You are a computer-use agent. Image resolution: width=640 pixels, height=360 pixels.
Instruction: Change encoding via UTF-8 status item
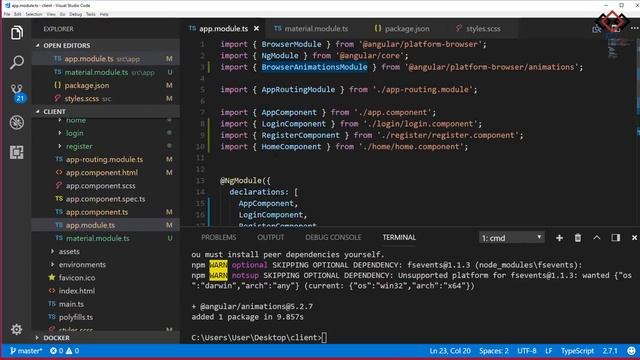click(527, 351)
